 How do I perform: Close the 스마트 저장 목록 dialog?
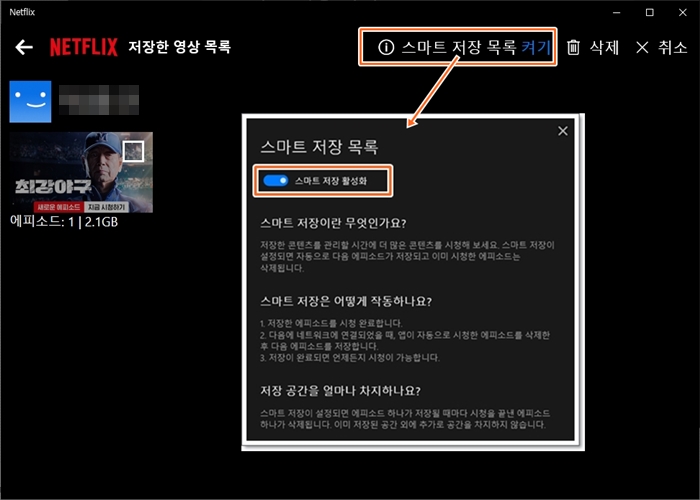(562, 131)
